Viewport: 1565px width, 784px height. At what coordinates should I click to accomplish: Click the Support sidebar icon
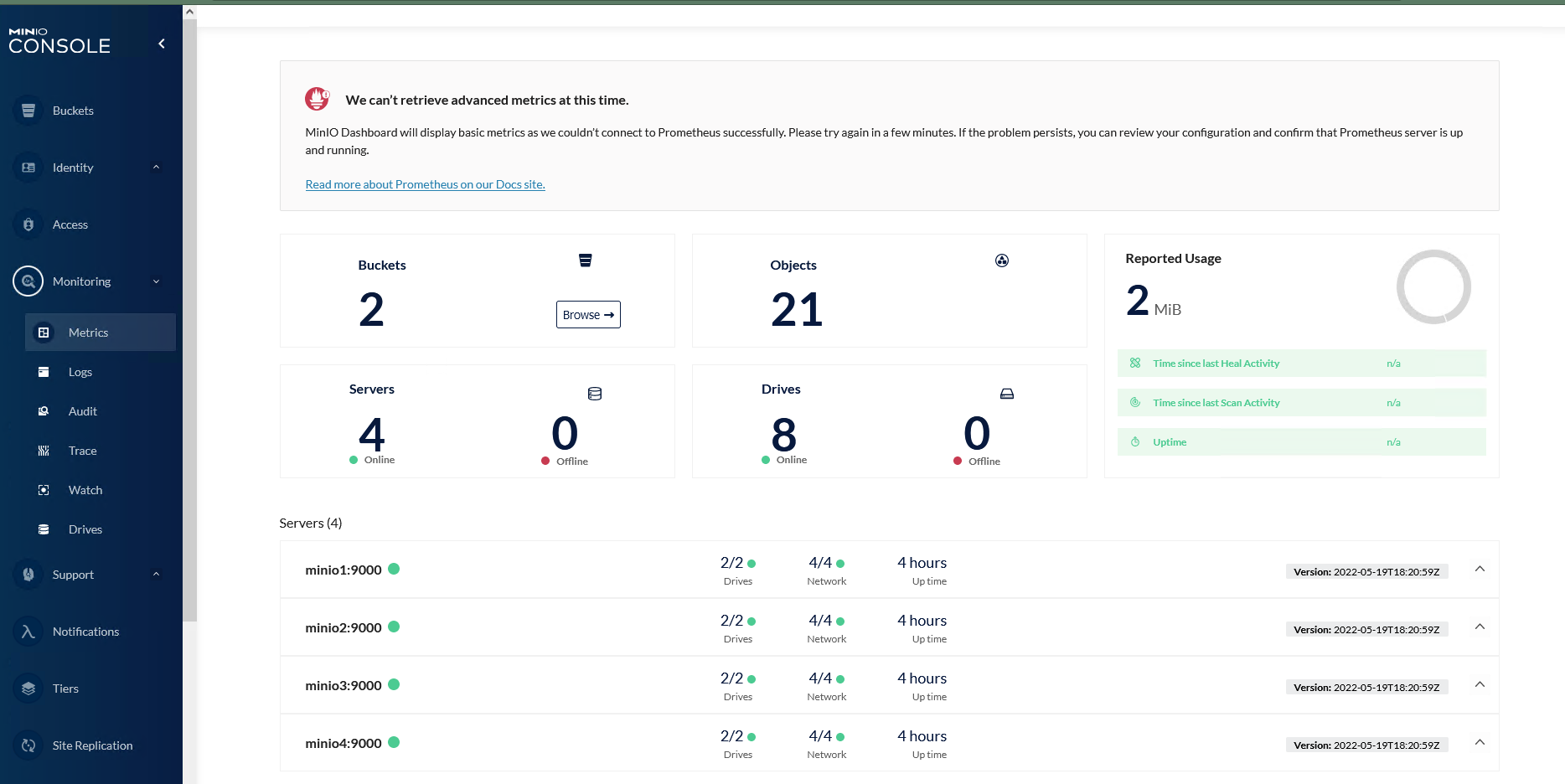pos(28,575)
